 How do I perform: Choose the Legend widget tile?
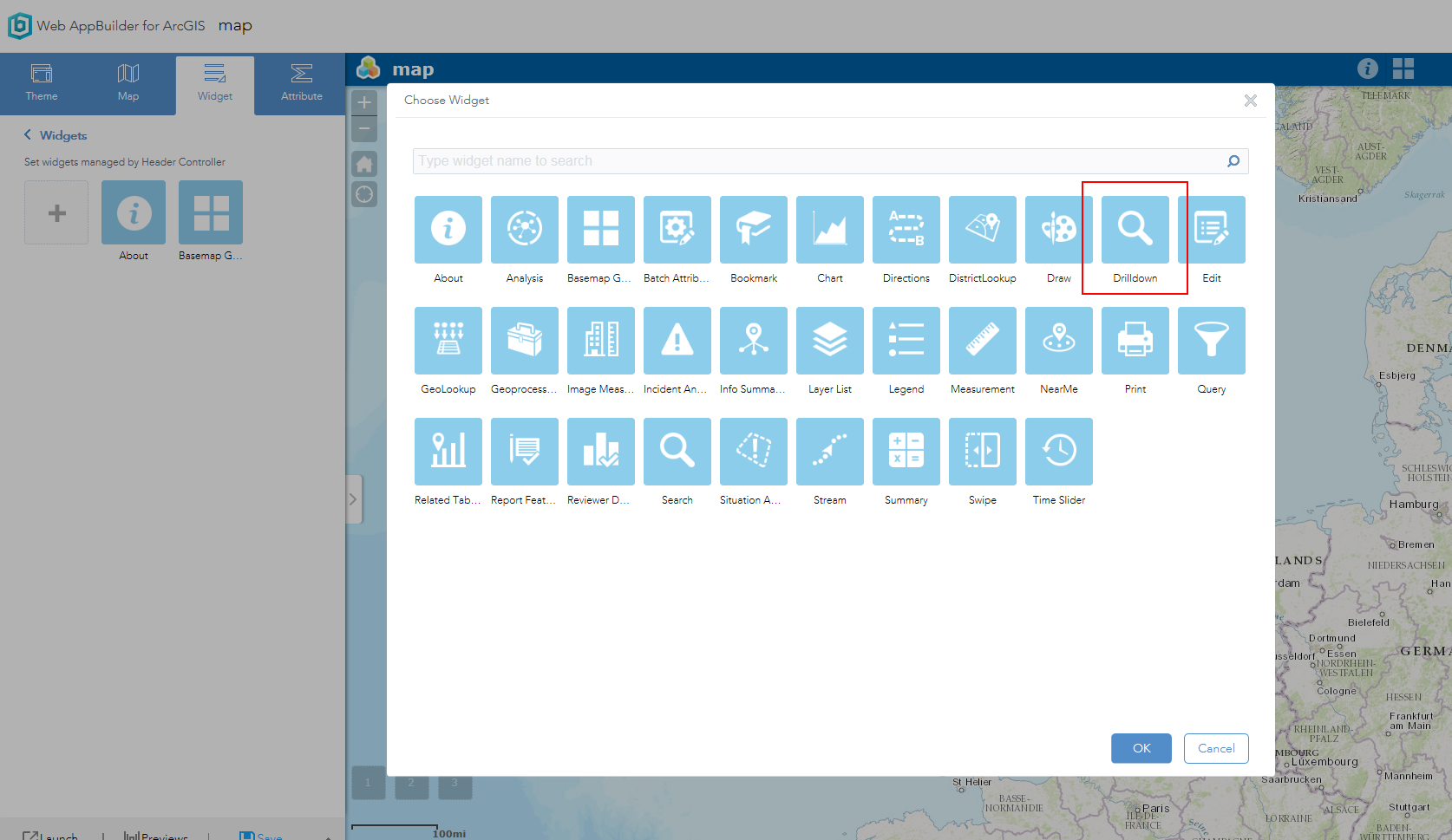tap(906, 341)
